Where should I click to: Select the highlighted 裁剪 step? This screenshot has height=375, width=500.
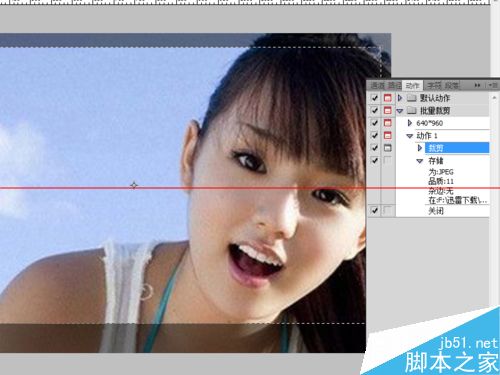click(x=457, y=148)
